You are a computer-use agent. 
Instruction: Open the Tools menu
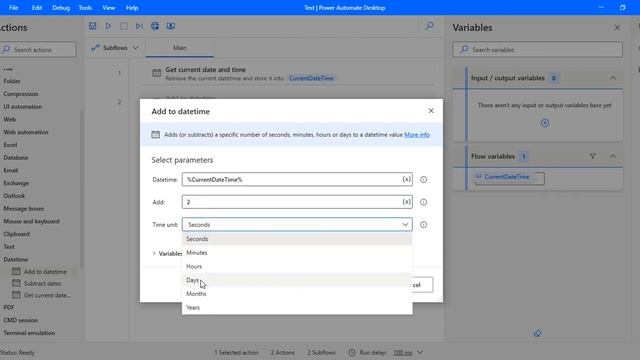coord(85,8)
